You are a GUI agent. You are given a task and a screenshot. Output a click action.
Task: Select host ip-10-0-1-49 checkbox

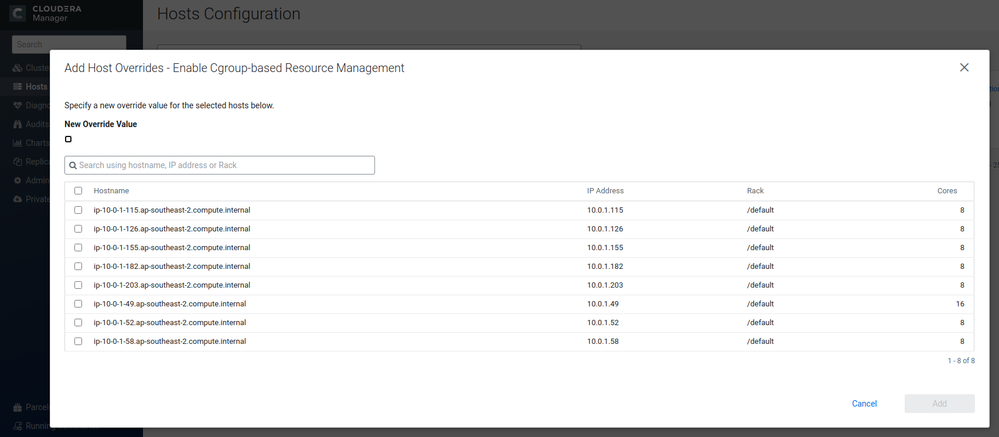(78, 304)
